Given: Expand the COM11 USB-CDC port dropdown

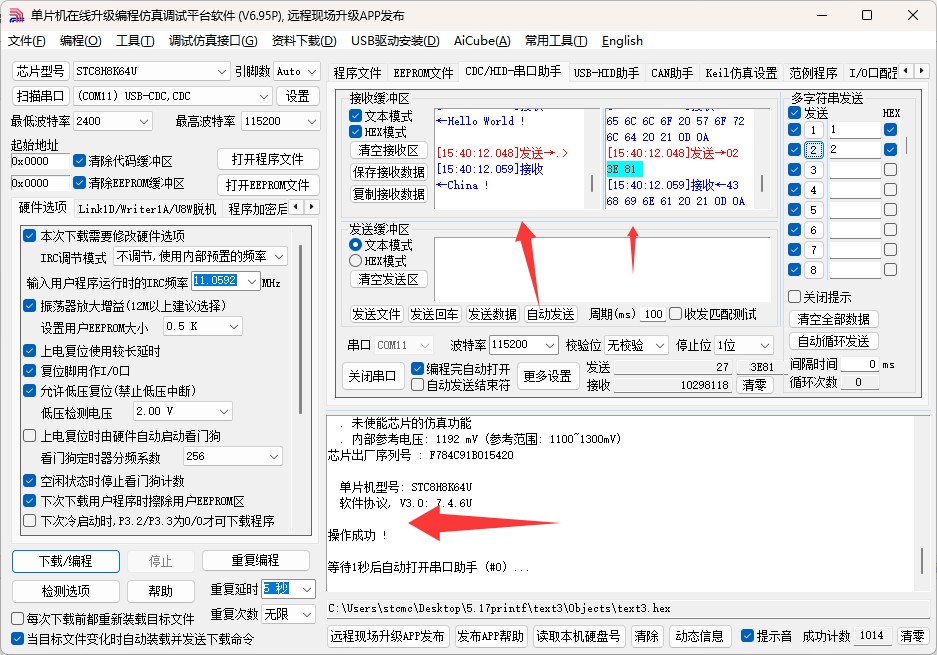Looking at the screenshot, I should pyautogui.click(x=264, y=96).
